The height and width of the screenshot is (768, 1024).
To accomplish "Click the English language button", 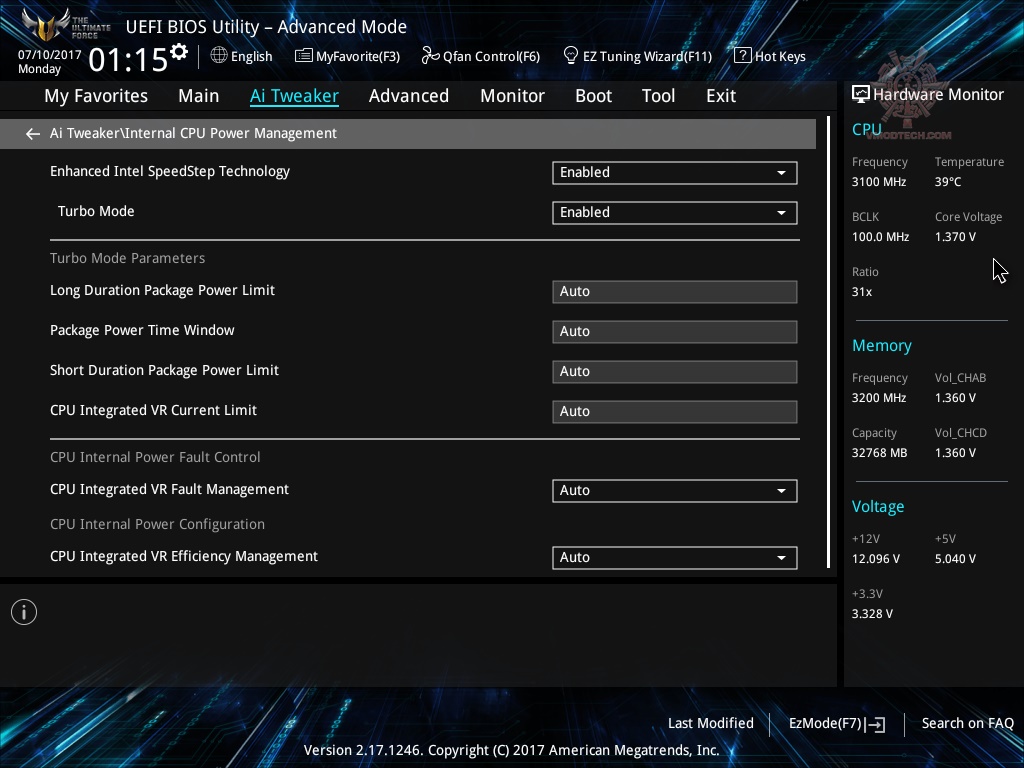I will point(242,56).
